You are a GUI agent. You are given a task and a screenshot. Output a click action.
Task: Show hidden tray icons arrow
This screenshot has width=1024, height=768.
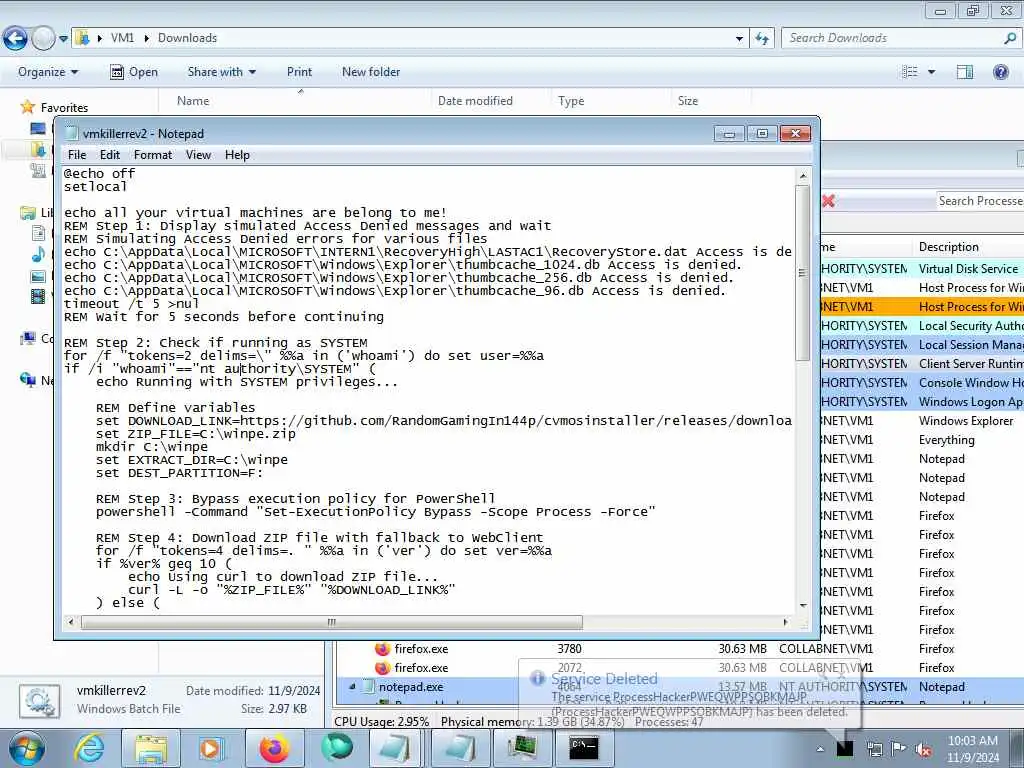(x=820, y=749)
